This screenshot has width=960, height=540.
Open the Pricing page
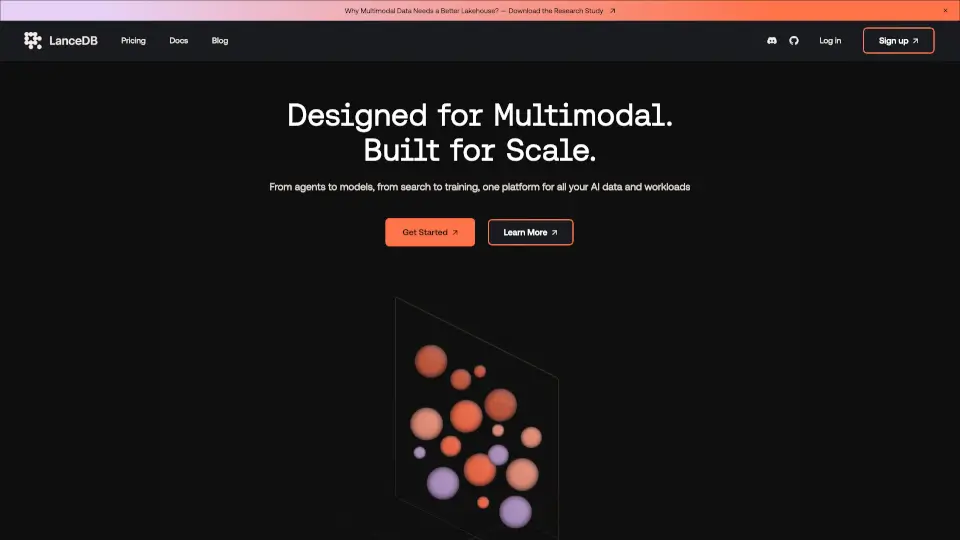[x=133, y=41]
